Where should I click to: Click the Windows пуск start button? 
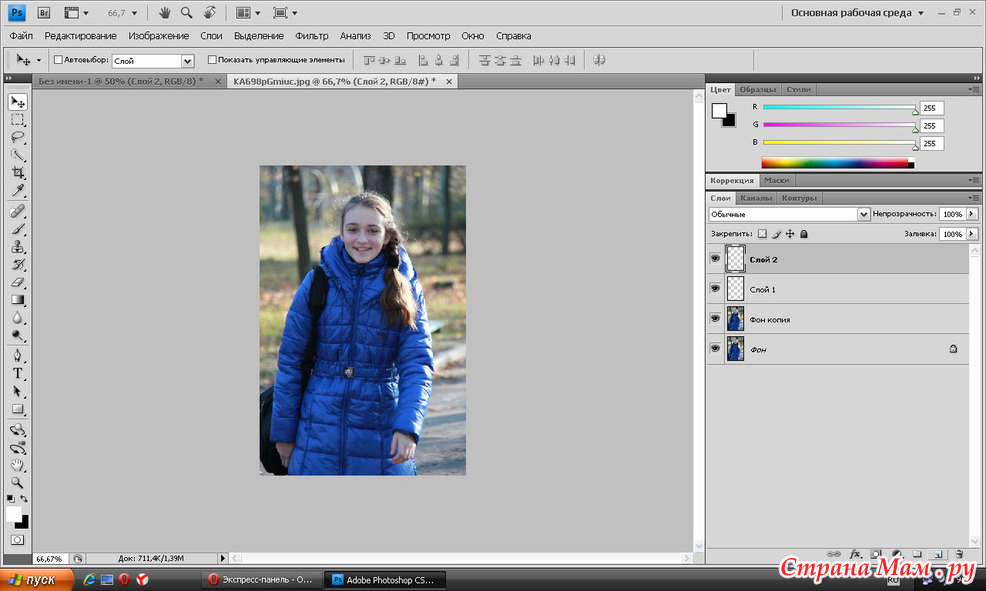pos(35,579)
